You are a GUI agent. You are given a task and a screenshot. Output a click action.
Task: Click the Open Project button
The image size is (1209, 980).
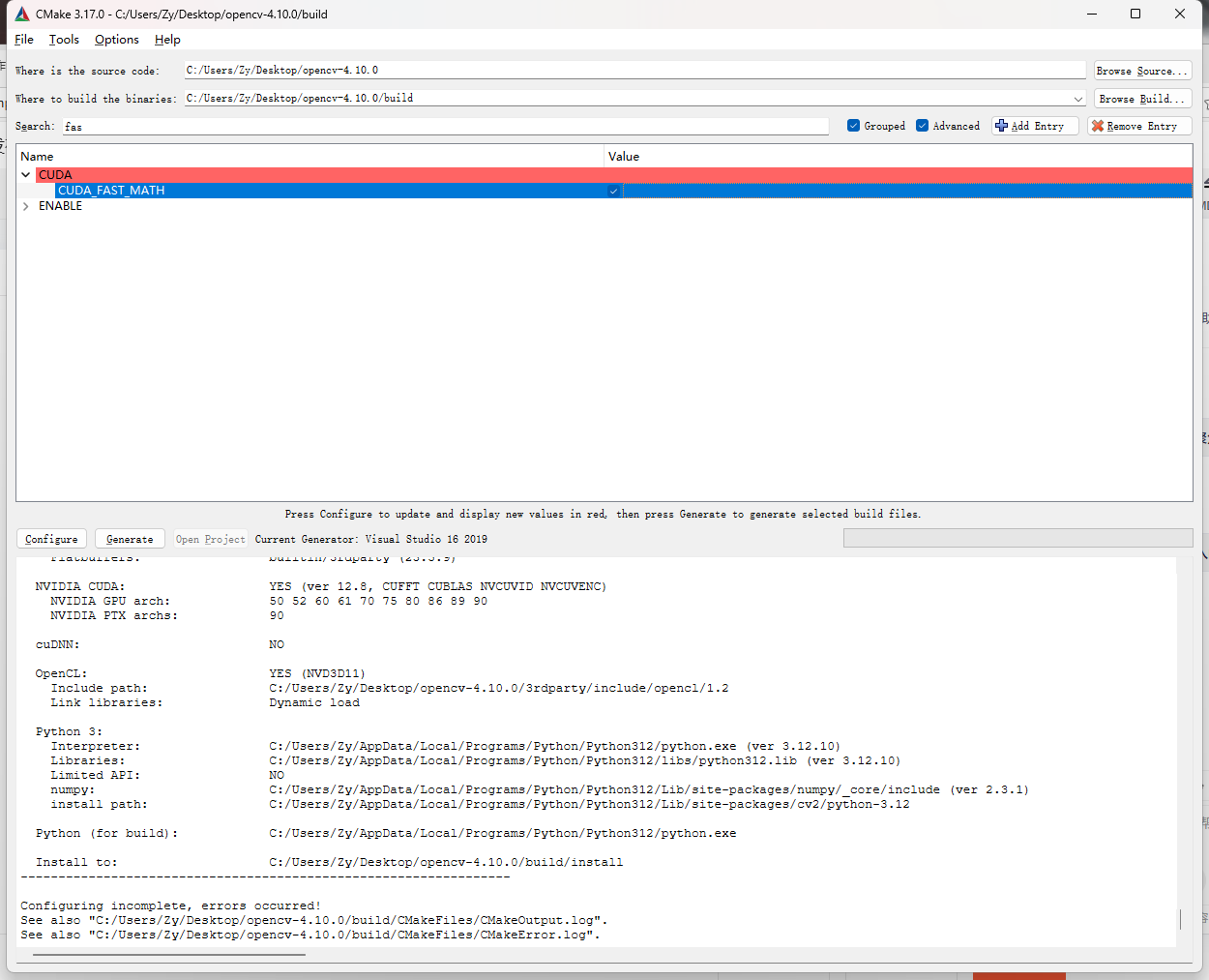(210, 539)
